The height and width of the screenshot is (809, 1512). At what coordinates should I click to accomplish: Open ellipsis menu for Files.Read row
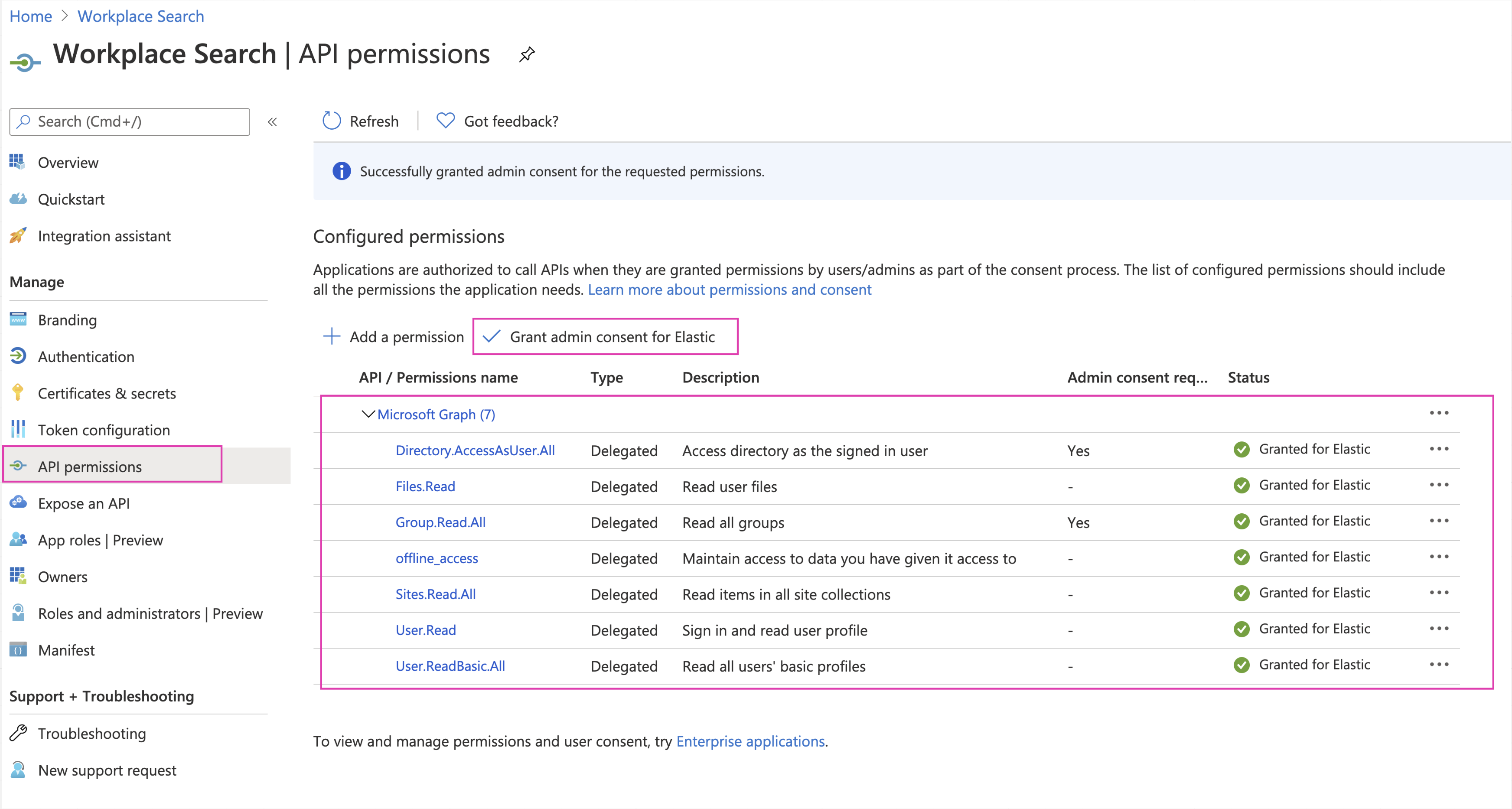pyautogui.click(x=1439, y=485)
